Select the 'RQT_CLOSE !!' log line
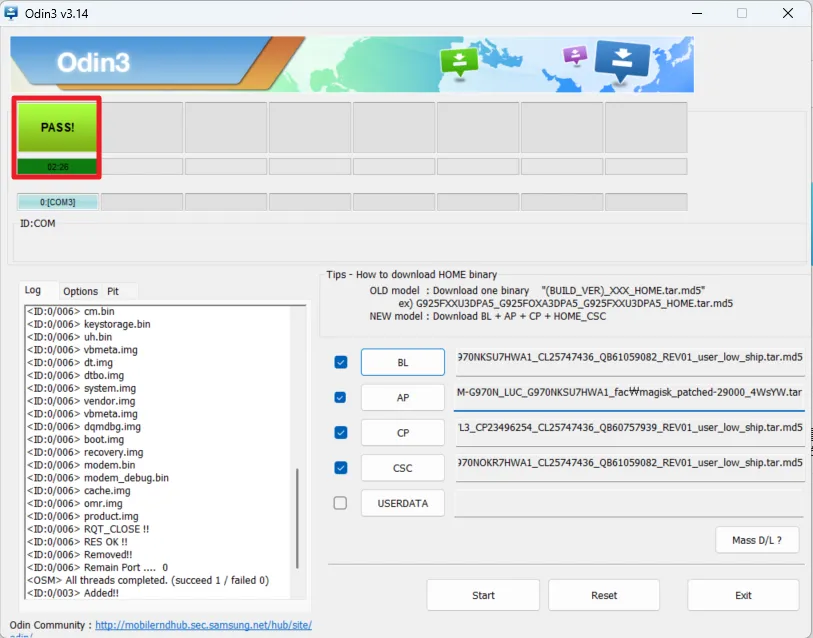 [88, 529]
